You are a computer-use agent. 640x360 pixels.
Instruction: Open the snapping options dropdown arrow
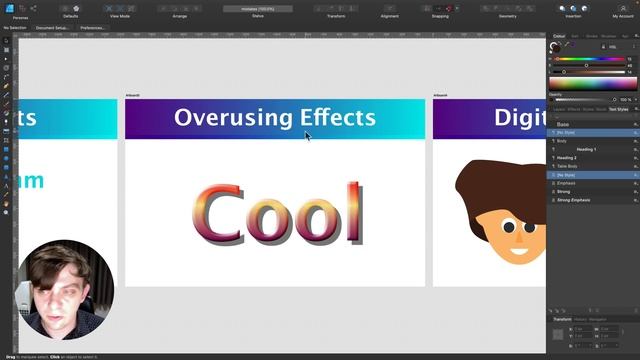click(457, 8)
